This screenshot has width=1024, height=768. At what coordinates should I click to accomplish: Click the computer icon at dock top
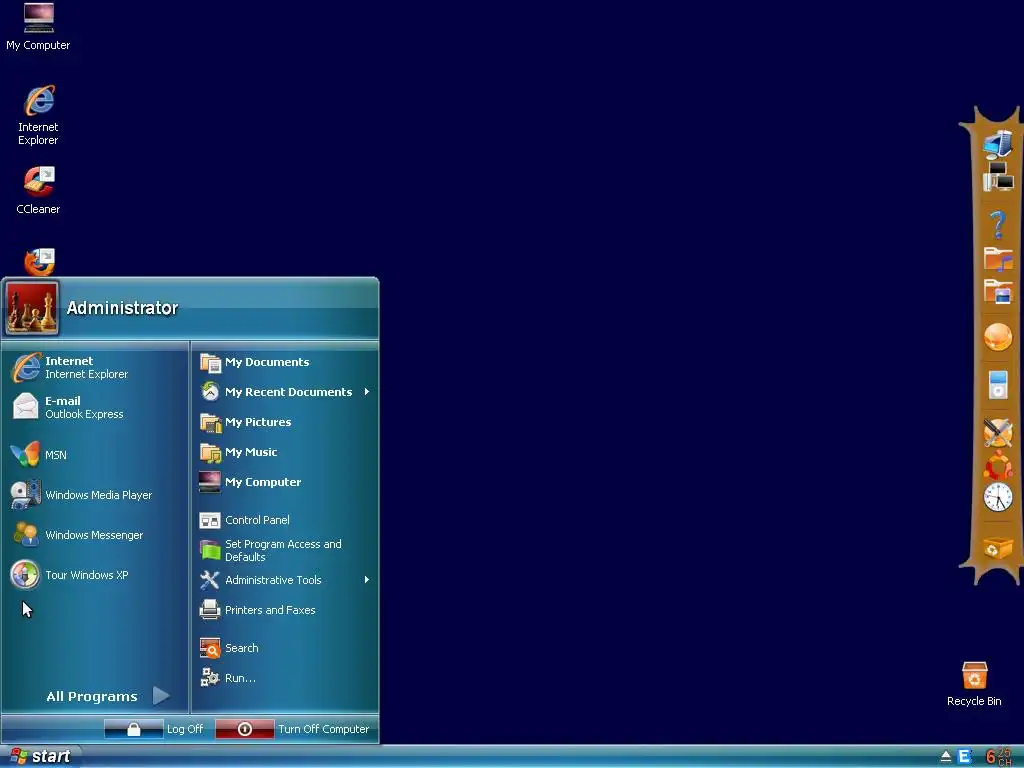click(x=998, y=144)
